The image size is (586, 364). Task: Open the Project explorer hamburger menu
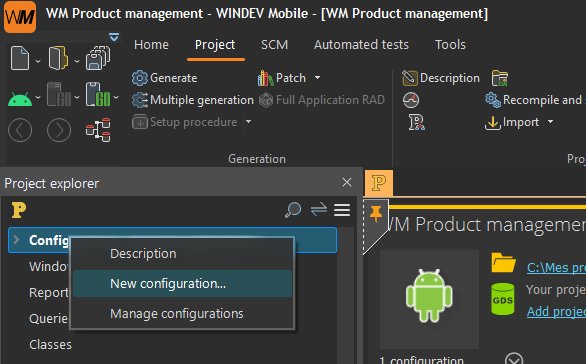click(342, 210)
